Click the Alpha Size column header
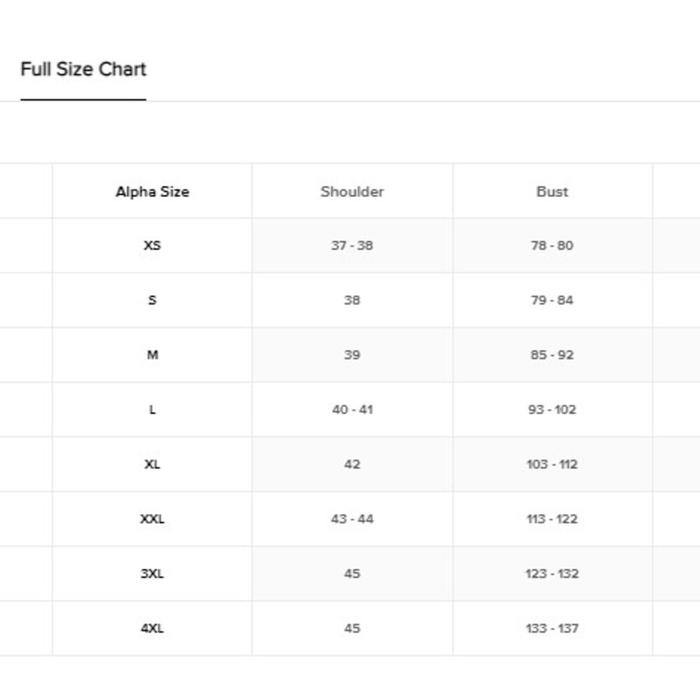 coord(152,191)
